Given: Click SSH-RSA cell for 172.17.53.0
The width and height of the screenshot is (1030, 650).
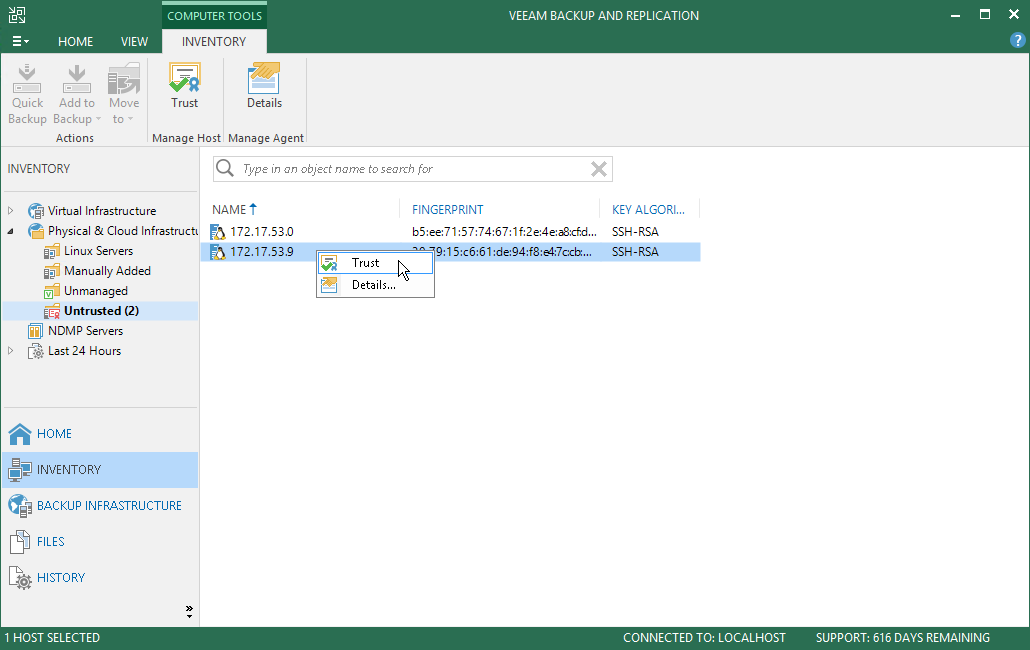Looking at the screenshot, I should (635, 232).
